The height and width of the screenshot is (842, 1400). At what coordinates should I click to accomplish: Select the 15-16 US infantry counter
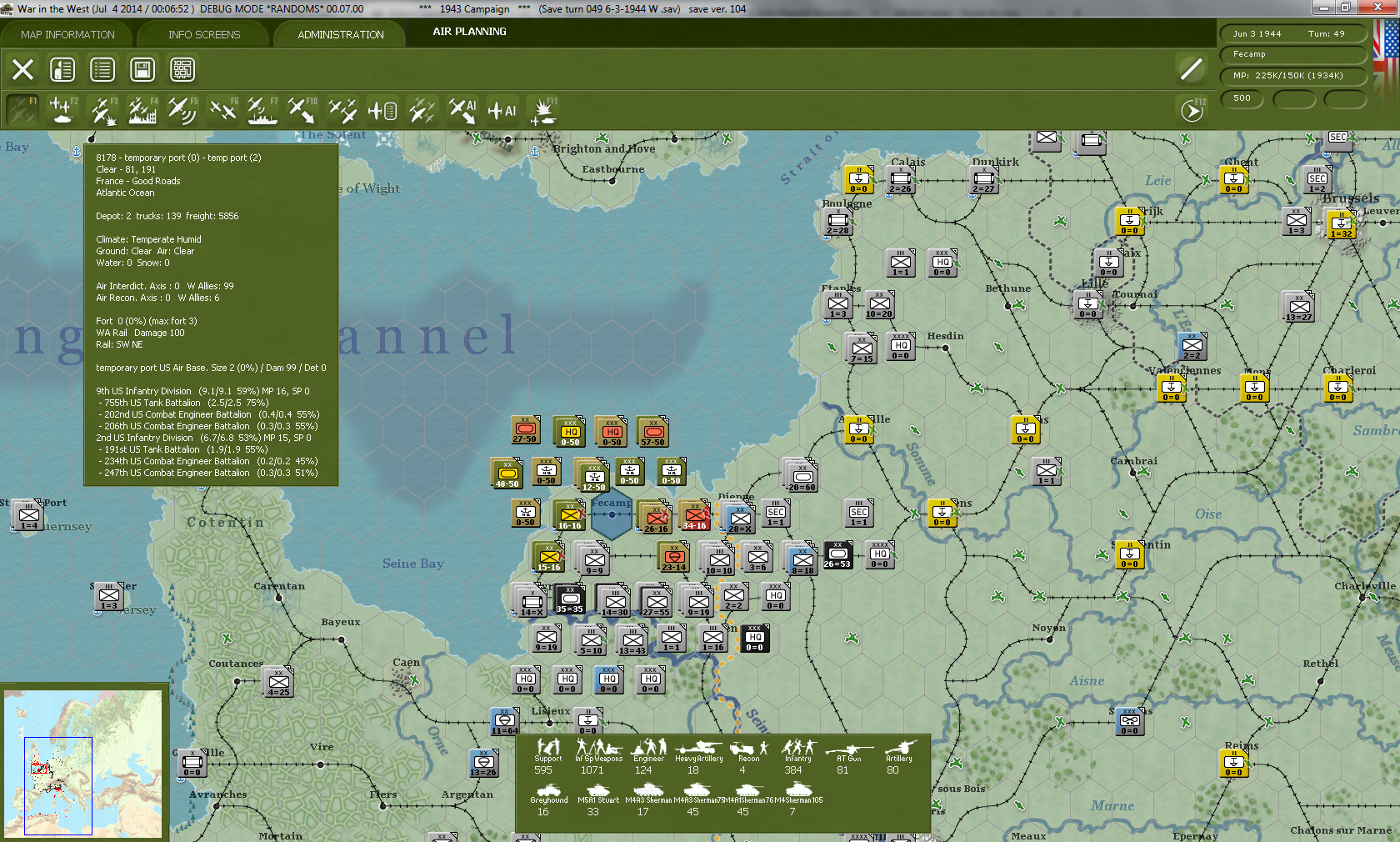coord(548,557)
